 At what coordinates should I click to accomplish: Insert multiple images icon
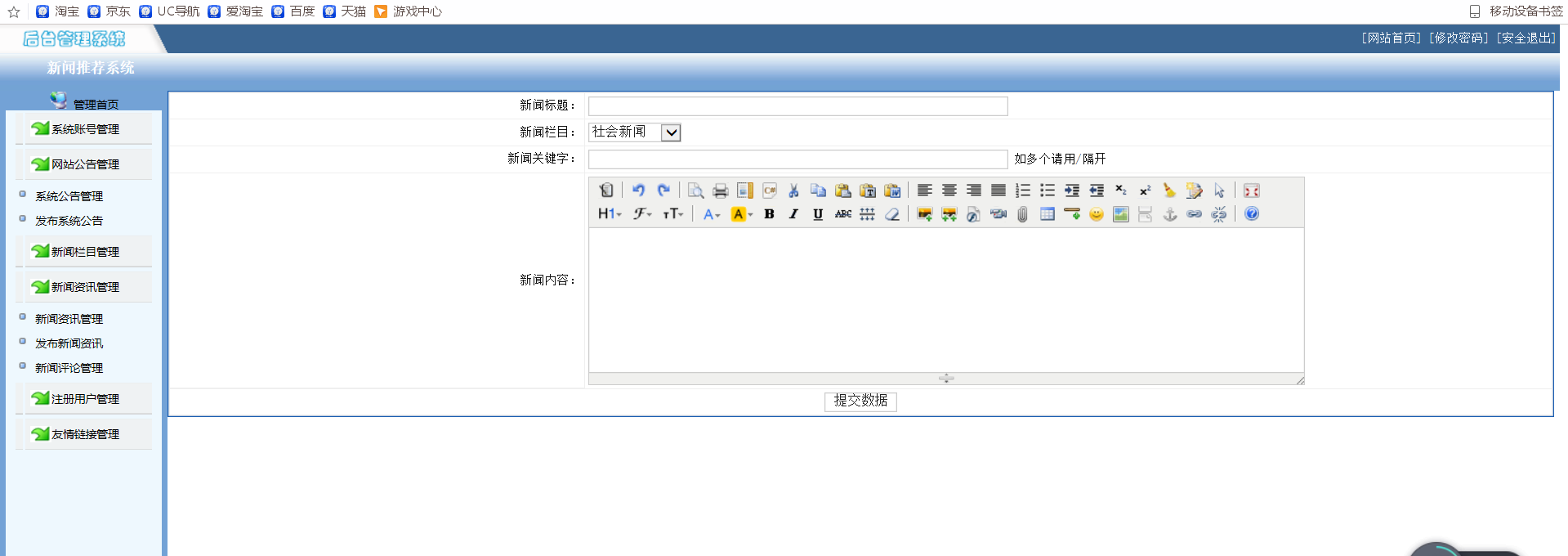(x=949, y=214)
